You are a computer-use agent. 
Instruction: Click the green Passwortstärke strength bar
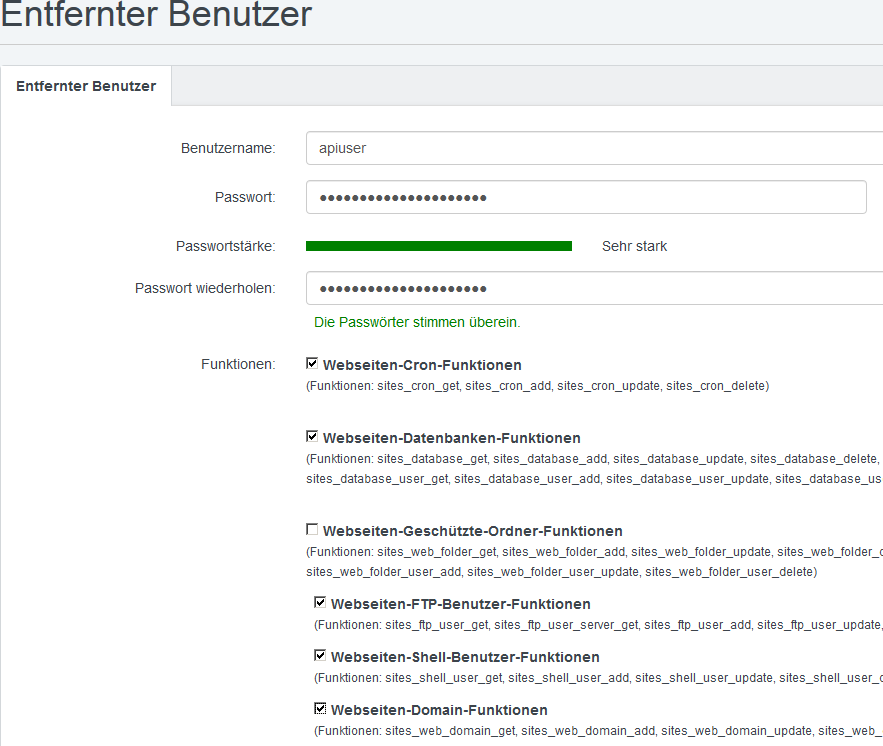(440, 245)
